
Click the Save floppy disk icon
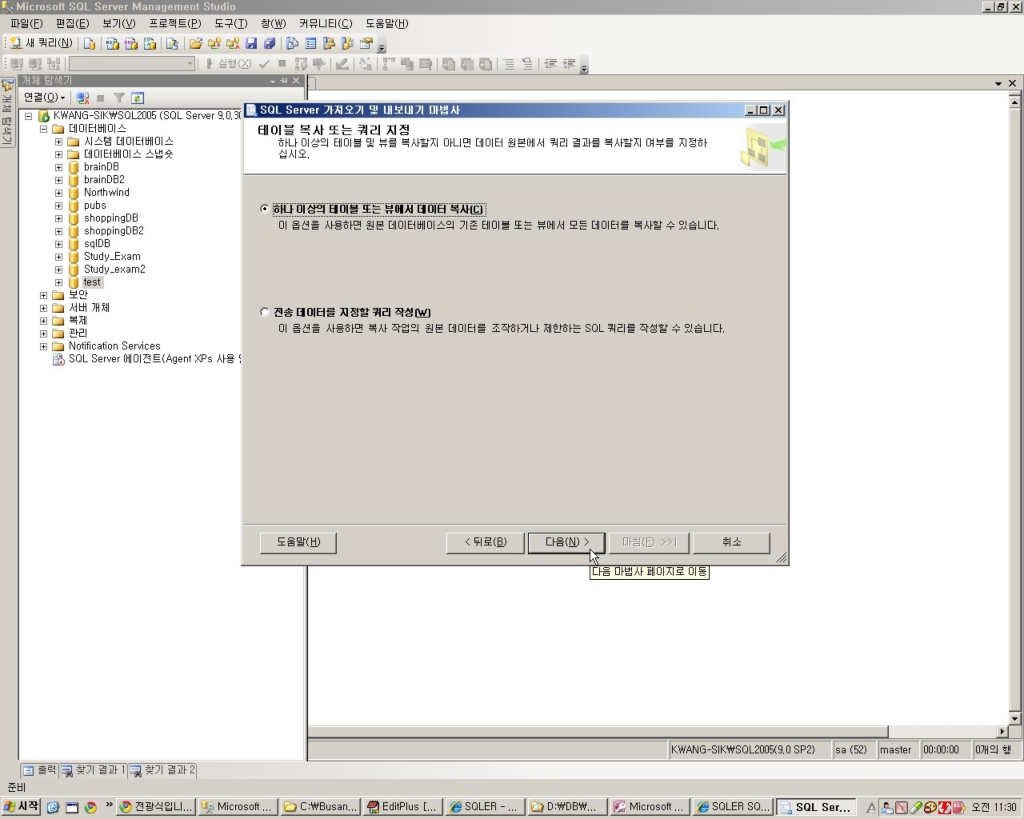pyautogui.click(x=251, y=44)
